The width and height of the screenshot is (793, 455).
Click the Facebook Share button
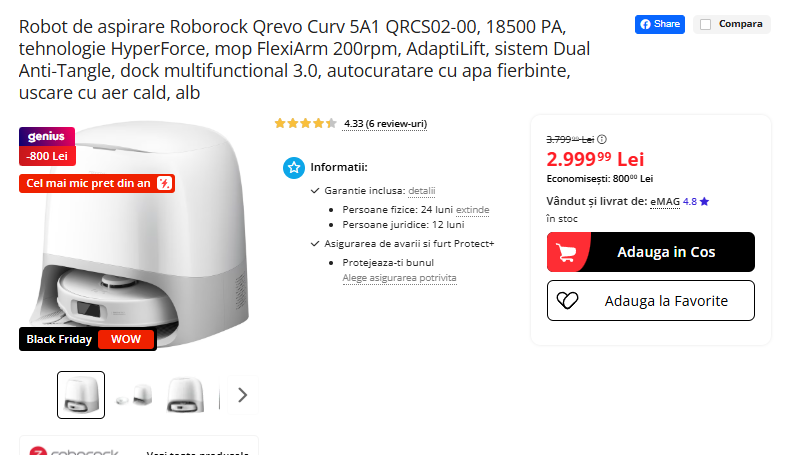coord(659,24)
